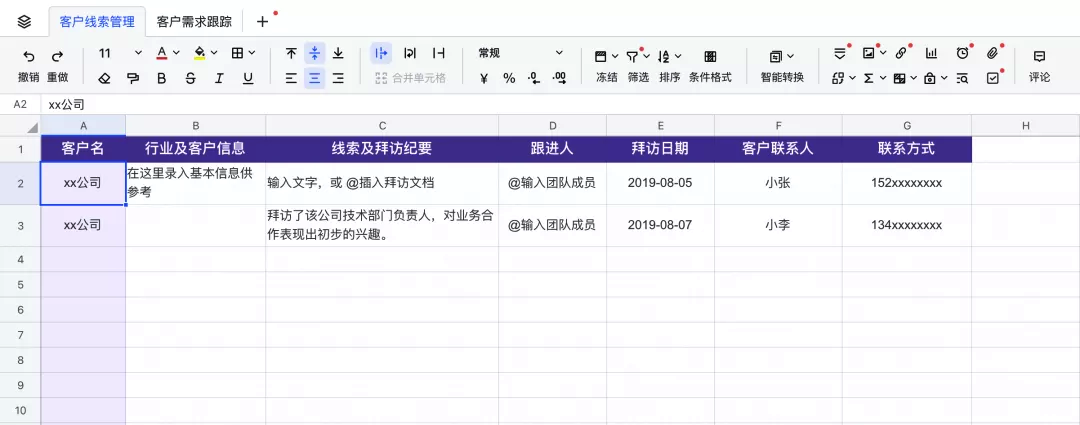Open the sort (排序) dropdown arrow
The height and width of the screenshot is (425, 1080).
click(x=678, y=56)
